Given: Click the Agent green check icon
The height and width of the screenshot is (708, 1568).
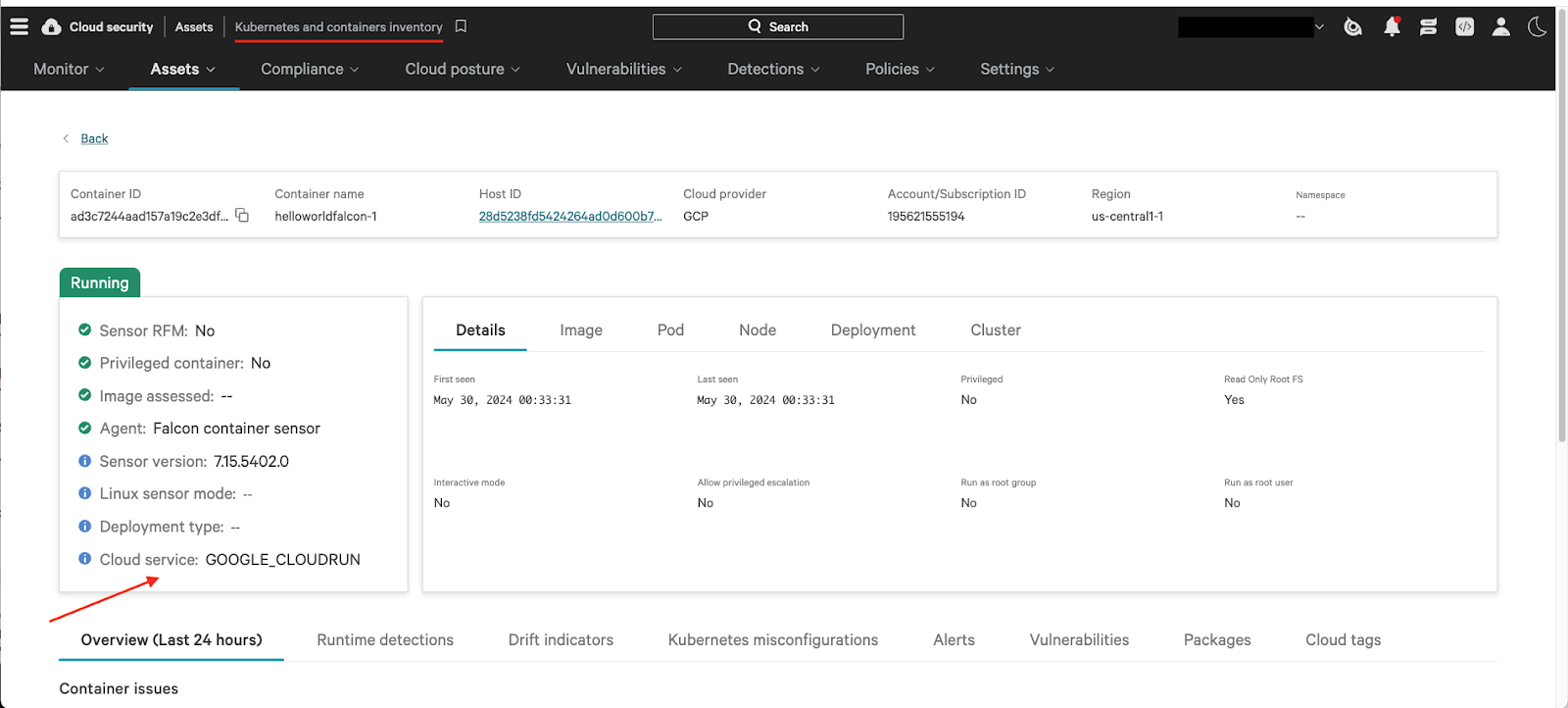Looking at the screenshot, I should click(84, 428).
